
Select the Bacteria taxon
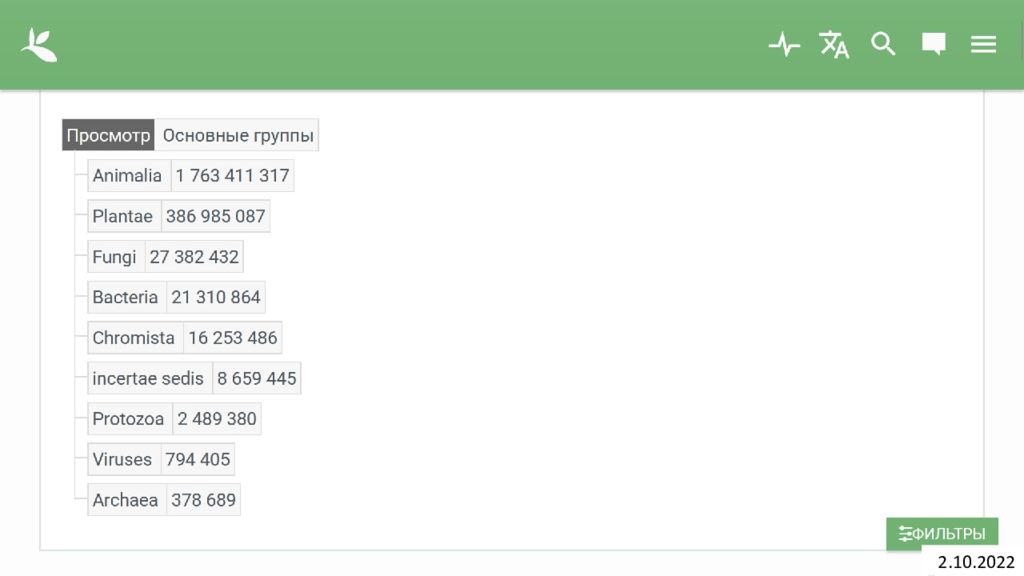pyautogui.click(x=127, y=297)
